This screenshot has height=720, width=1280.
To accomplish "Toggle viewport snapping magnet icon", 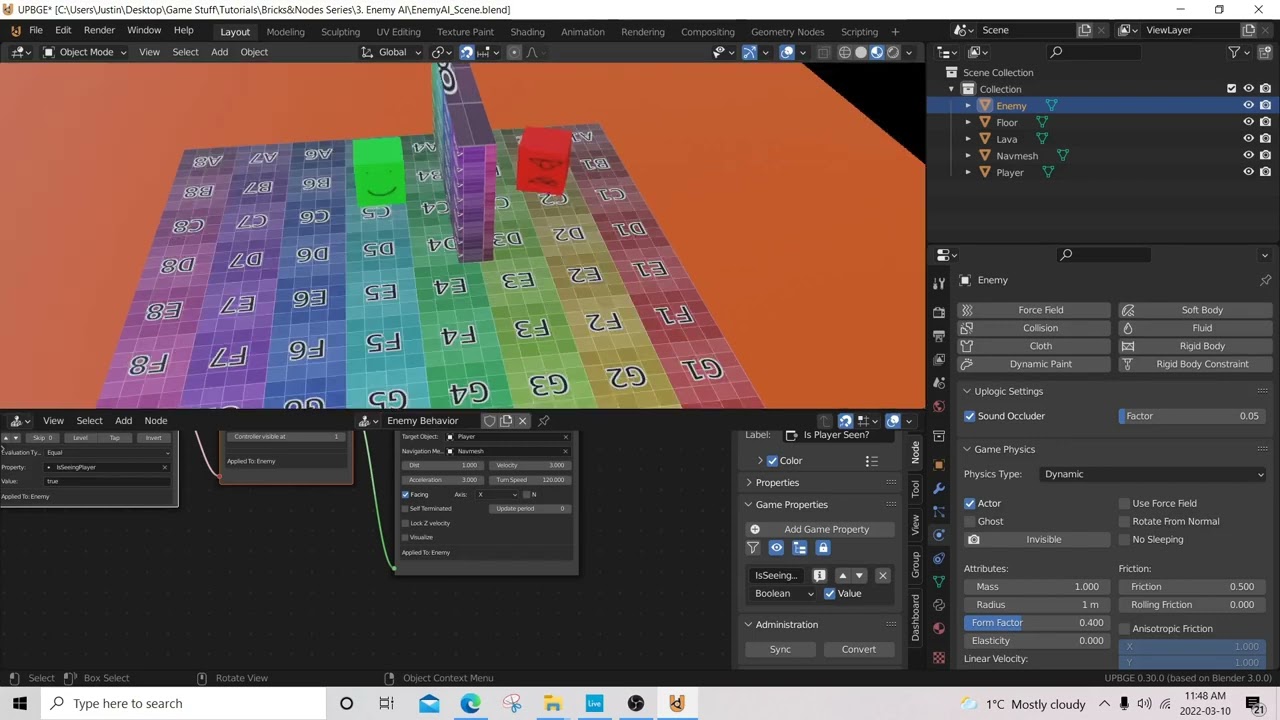I will [467, 52].
